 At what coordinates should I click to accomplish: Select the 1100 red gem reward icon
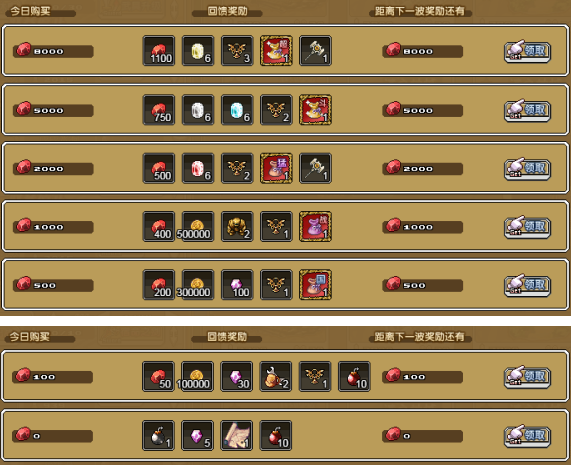coord(159,51)
